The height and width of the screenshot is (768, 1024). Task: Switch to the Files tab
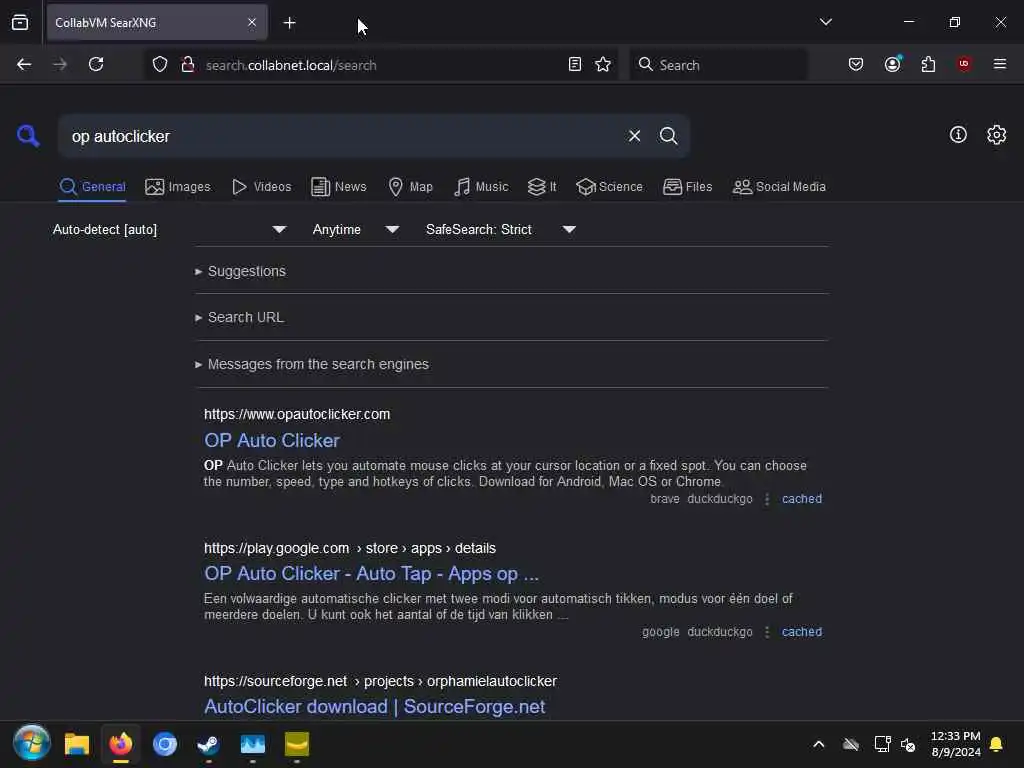tap(687, 187)
